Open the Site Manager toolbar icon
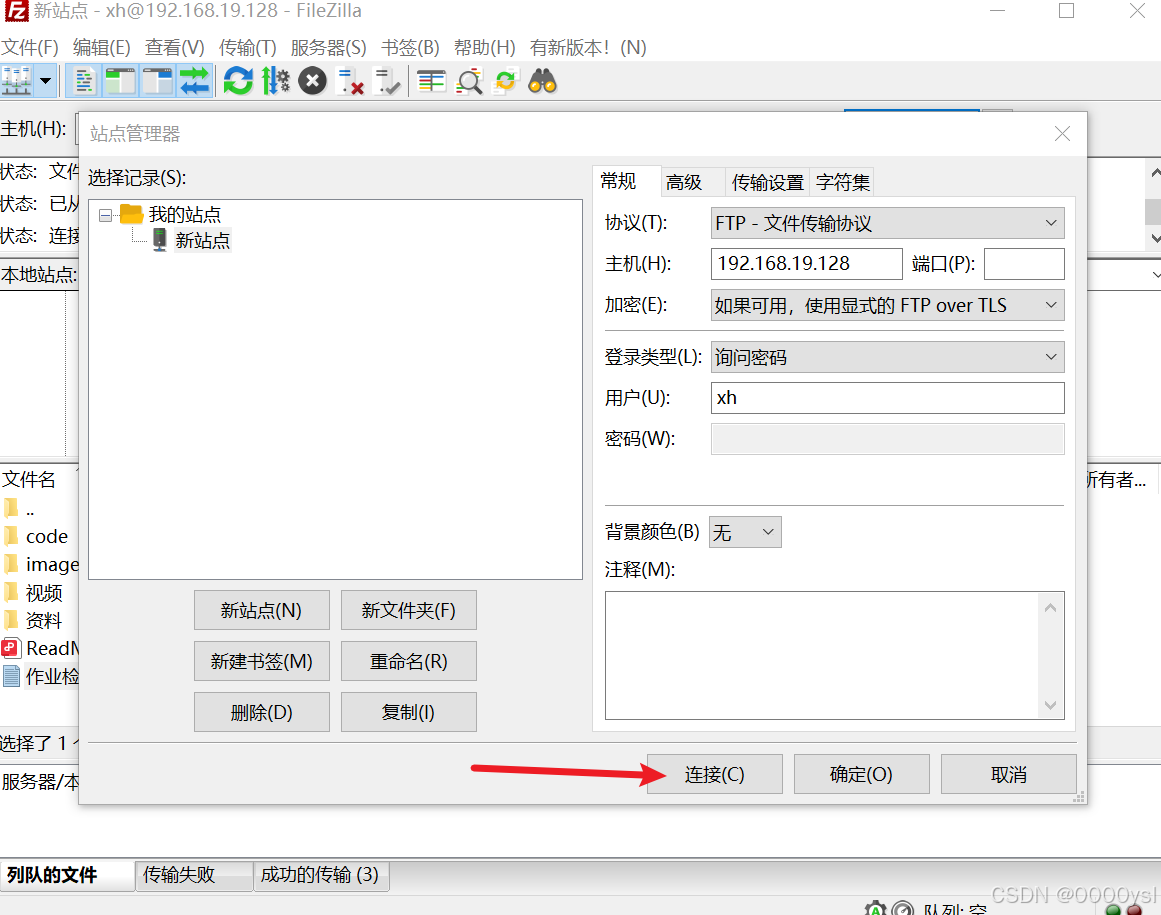The height and width of the screenshot is (915, 1161). 16,81
